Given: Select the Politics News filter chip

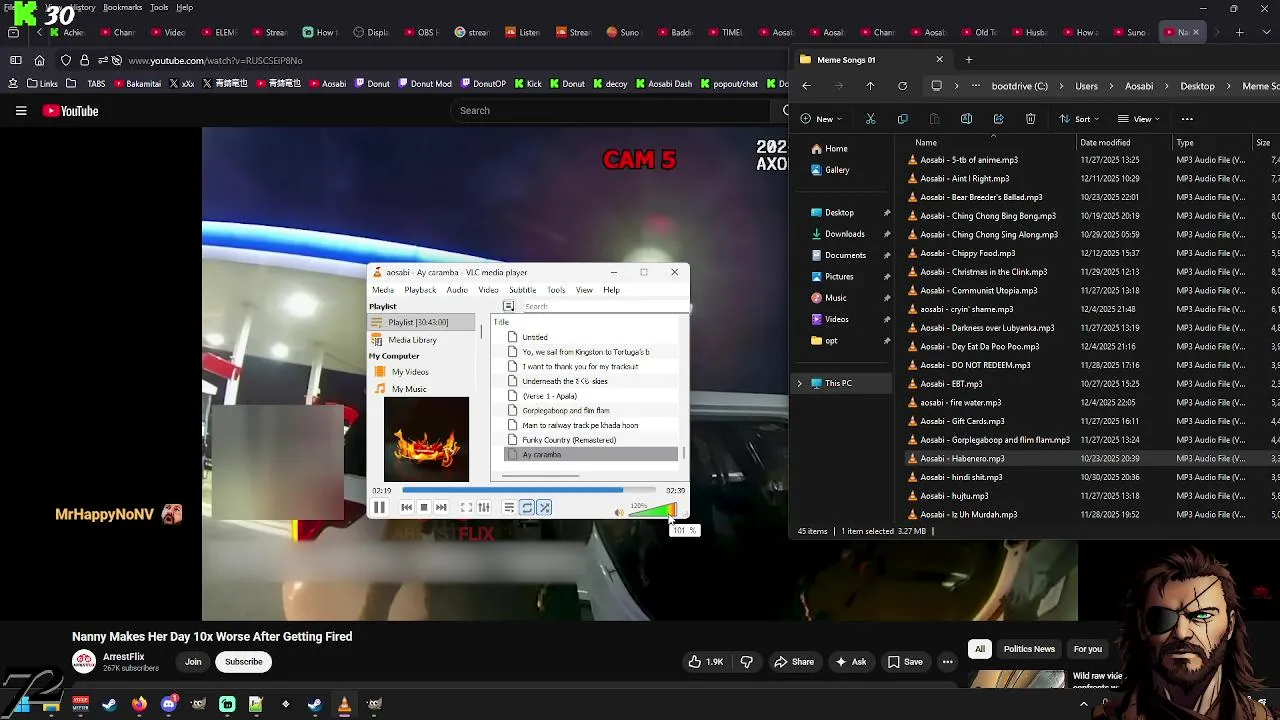Looking at the screenshot, I should coord(1029,649).
